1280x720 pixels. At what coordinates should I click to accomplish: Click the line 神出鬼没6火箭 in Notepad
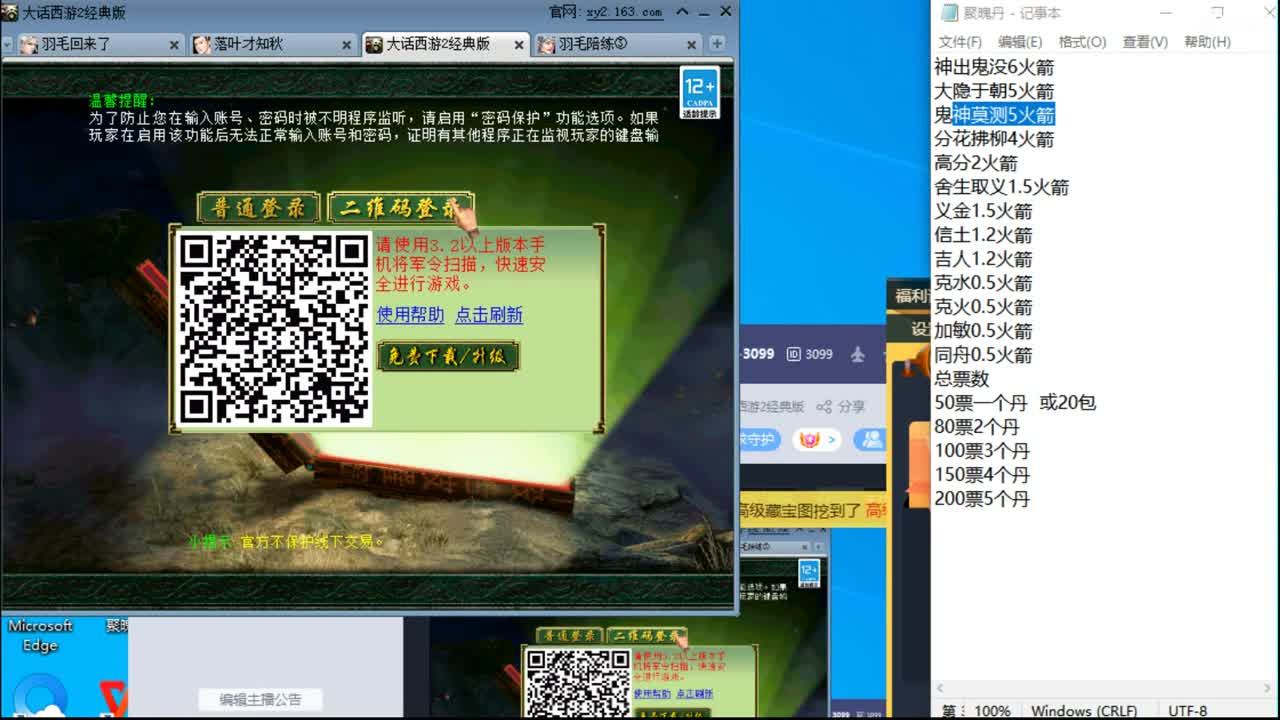(x=994, y=67)
